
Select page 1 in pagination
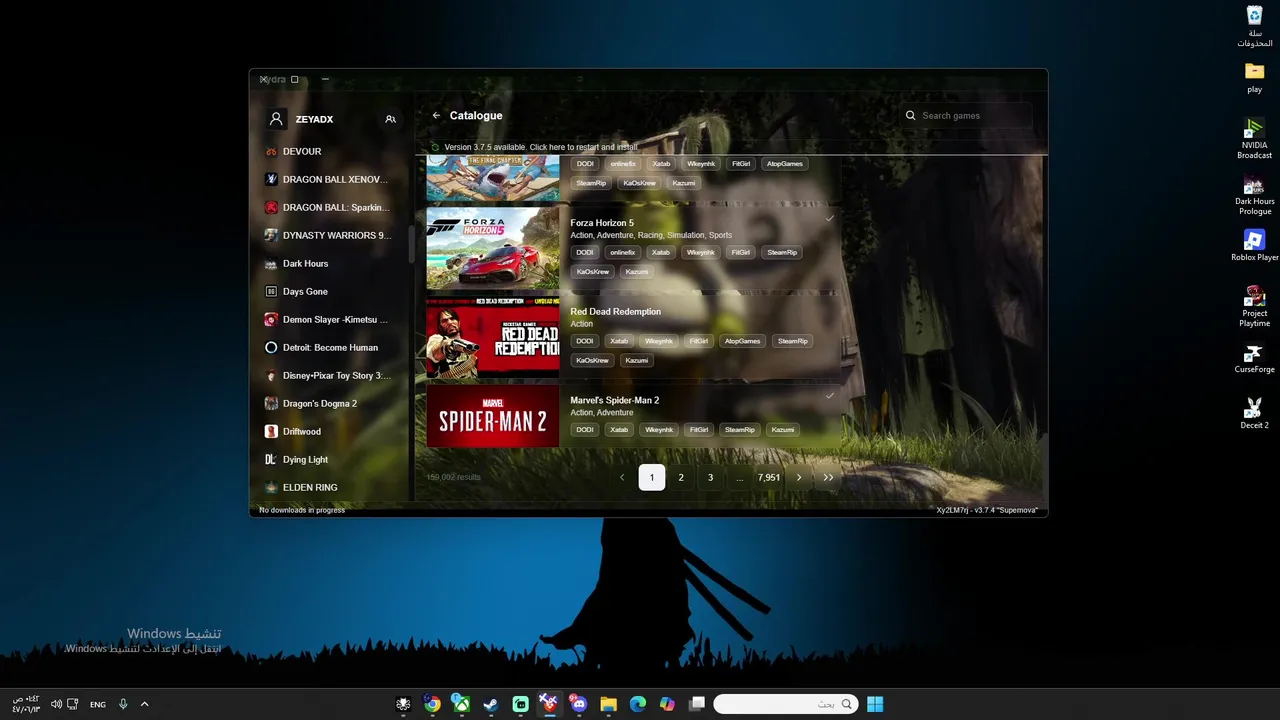coord(652,478)
